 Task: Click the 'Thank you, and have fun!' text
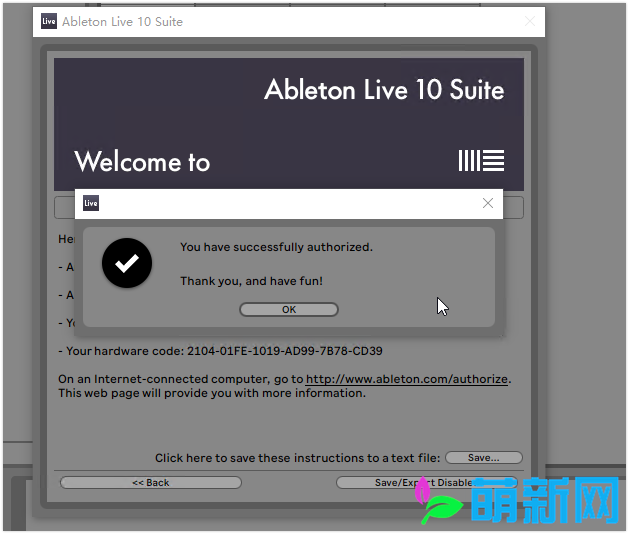pos(252,281)
